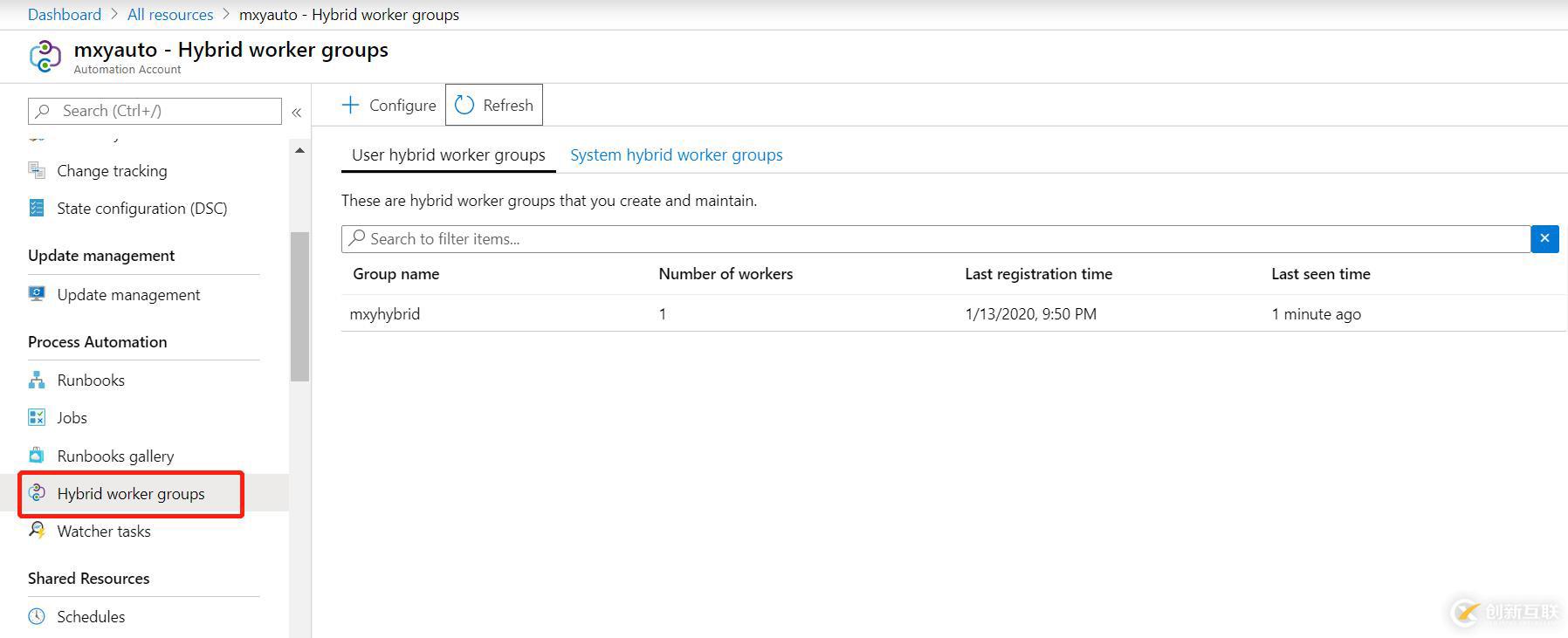1568x638 pixels.
Task: Click magnifier icon in filter items box
Action: coord(357,238)
